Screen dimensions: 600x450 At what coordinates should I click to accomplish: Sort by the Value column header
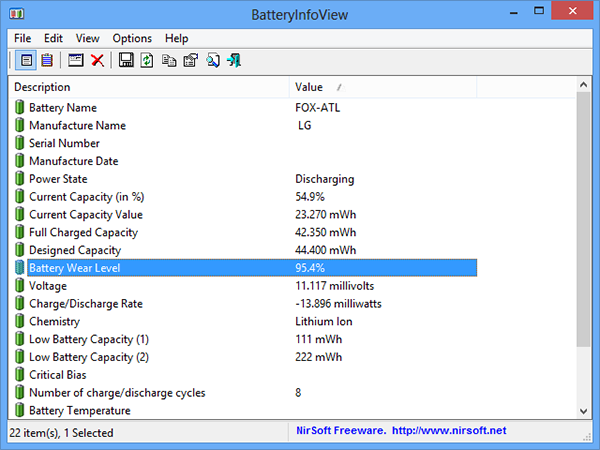383,87
